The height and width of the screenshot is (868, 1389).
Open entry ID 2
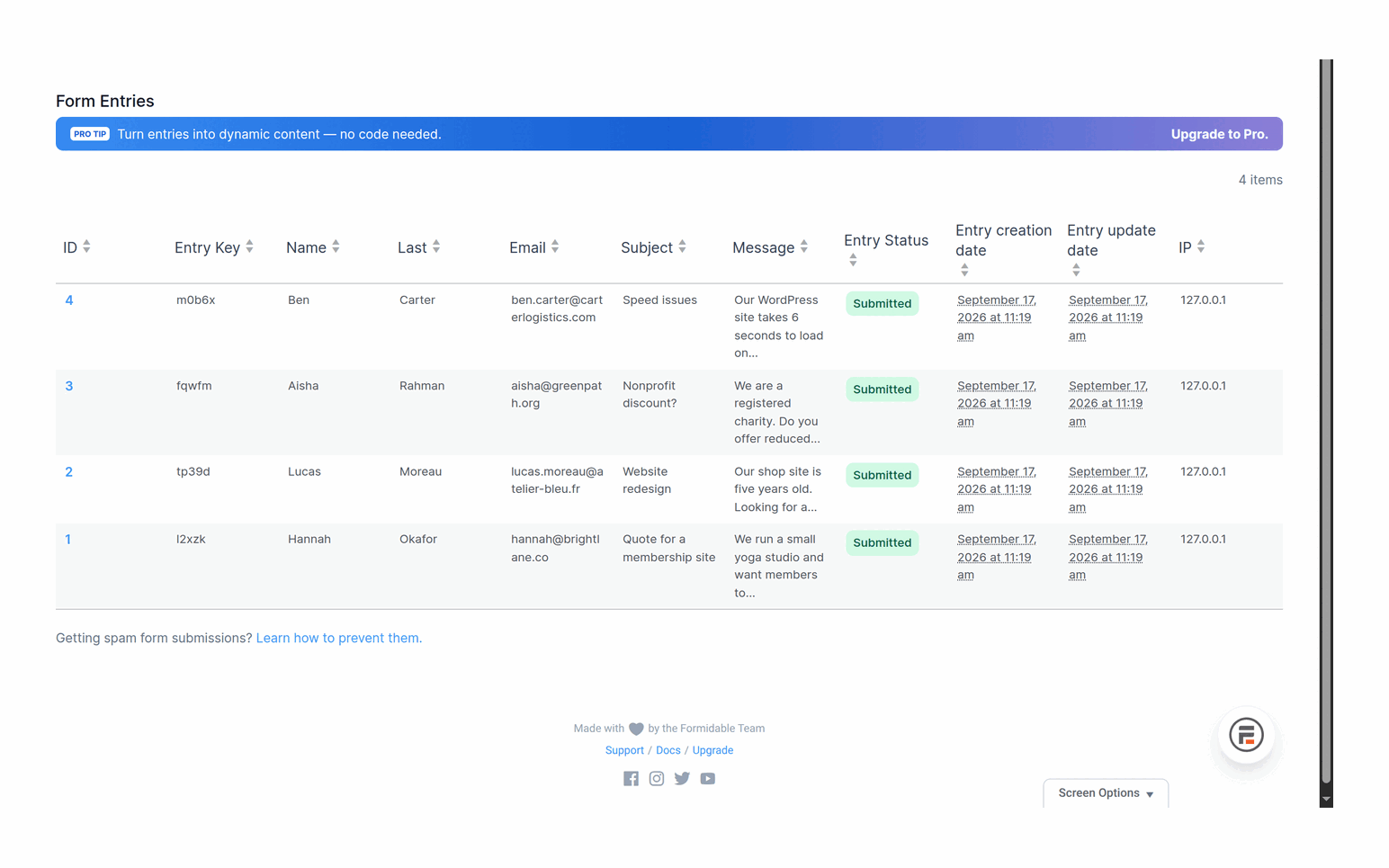[69, 472]
